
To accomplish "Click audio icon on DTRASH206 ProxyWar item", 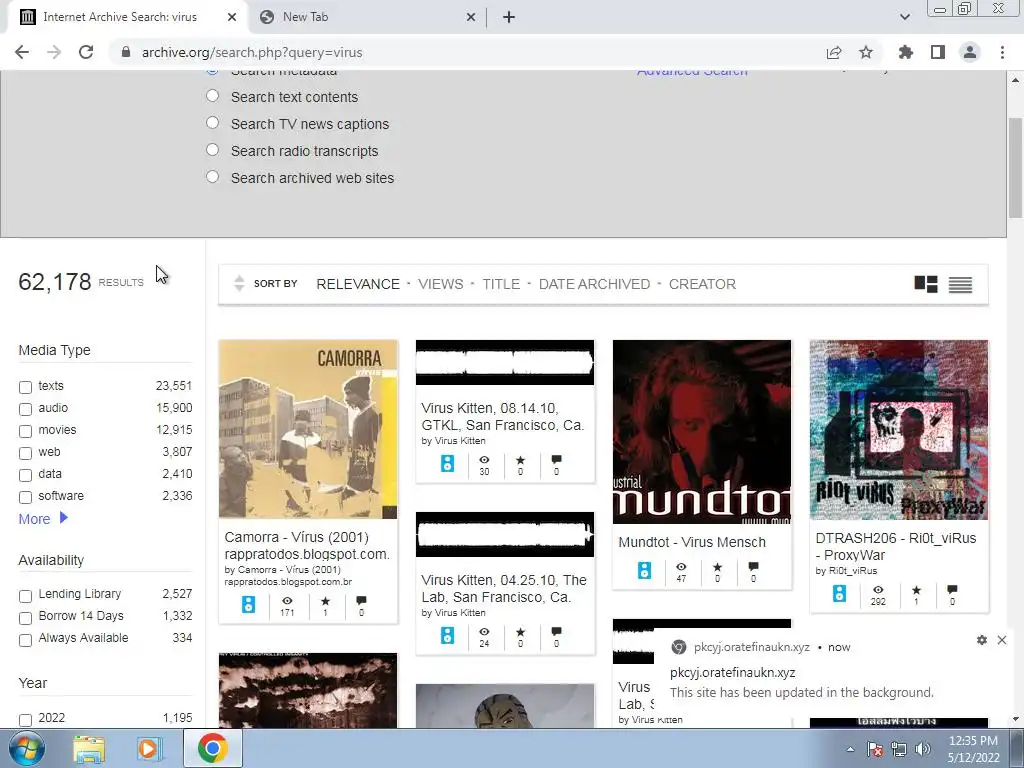I will click(x=840, y=594).
